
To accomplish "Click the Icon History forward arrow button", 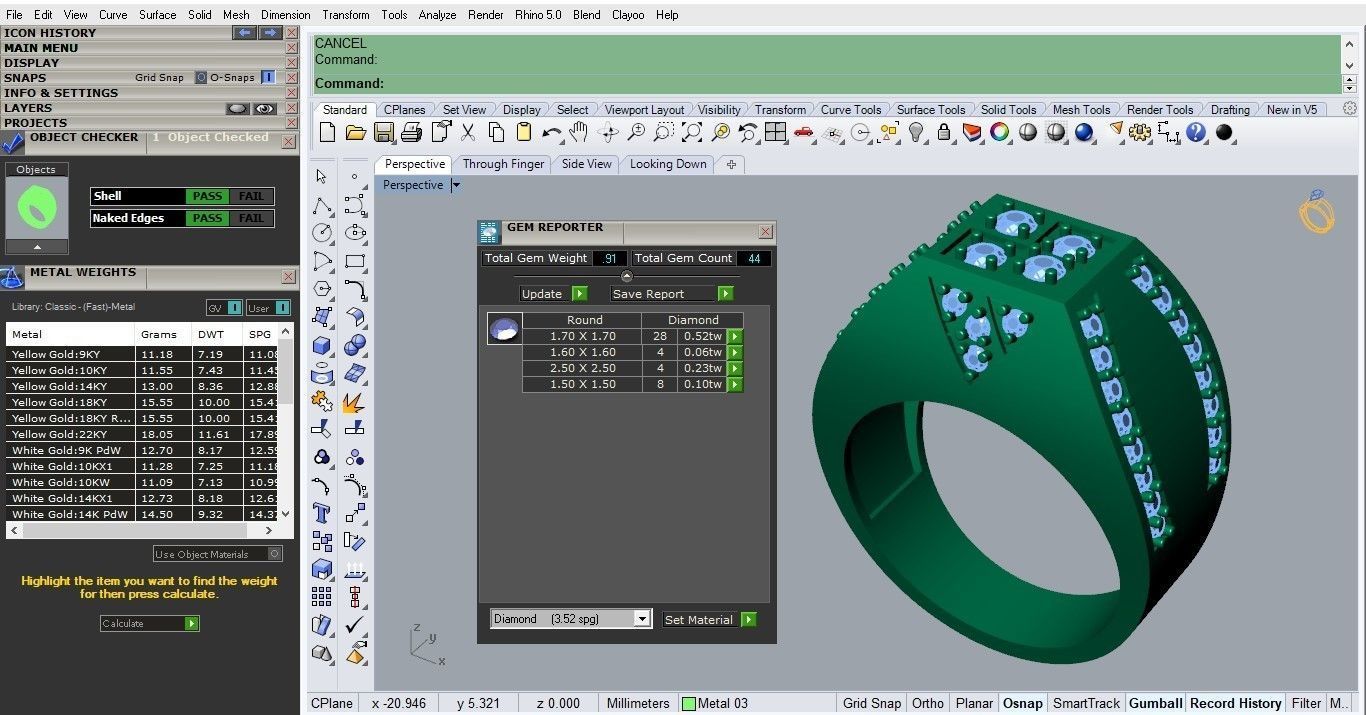I will point(270,33).
